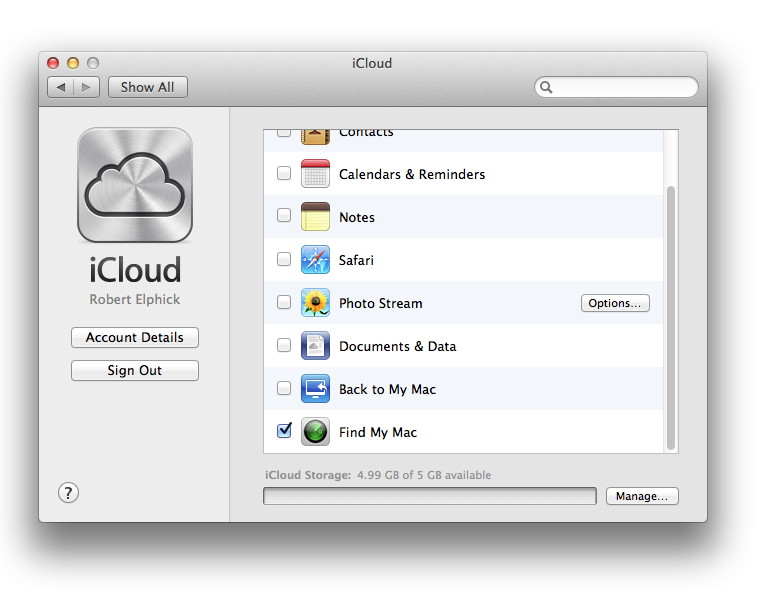The width and height of the screenshot is (767, 597).
Task: Click the iCloud storage usage bar
Action: pyautogui.click(x=429, y=496)
